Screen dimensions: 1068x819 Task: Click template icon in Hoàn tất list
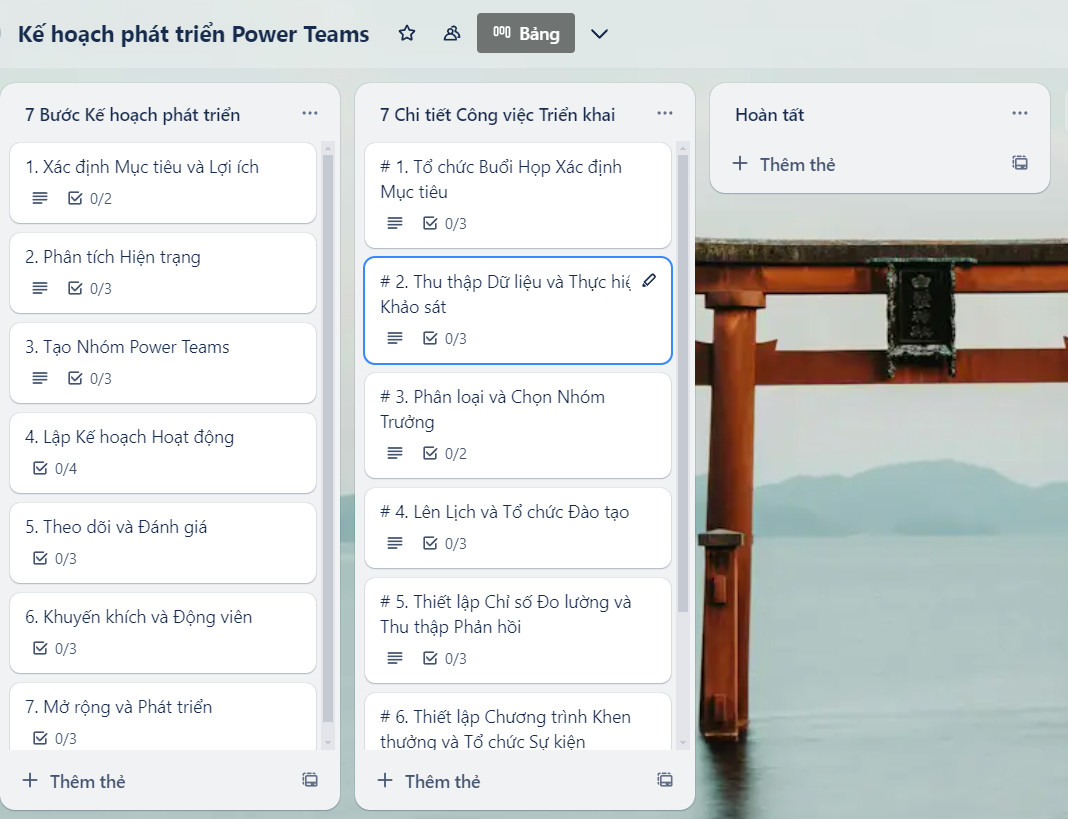(1020, 163)
